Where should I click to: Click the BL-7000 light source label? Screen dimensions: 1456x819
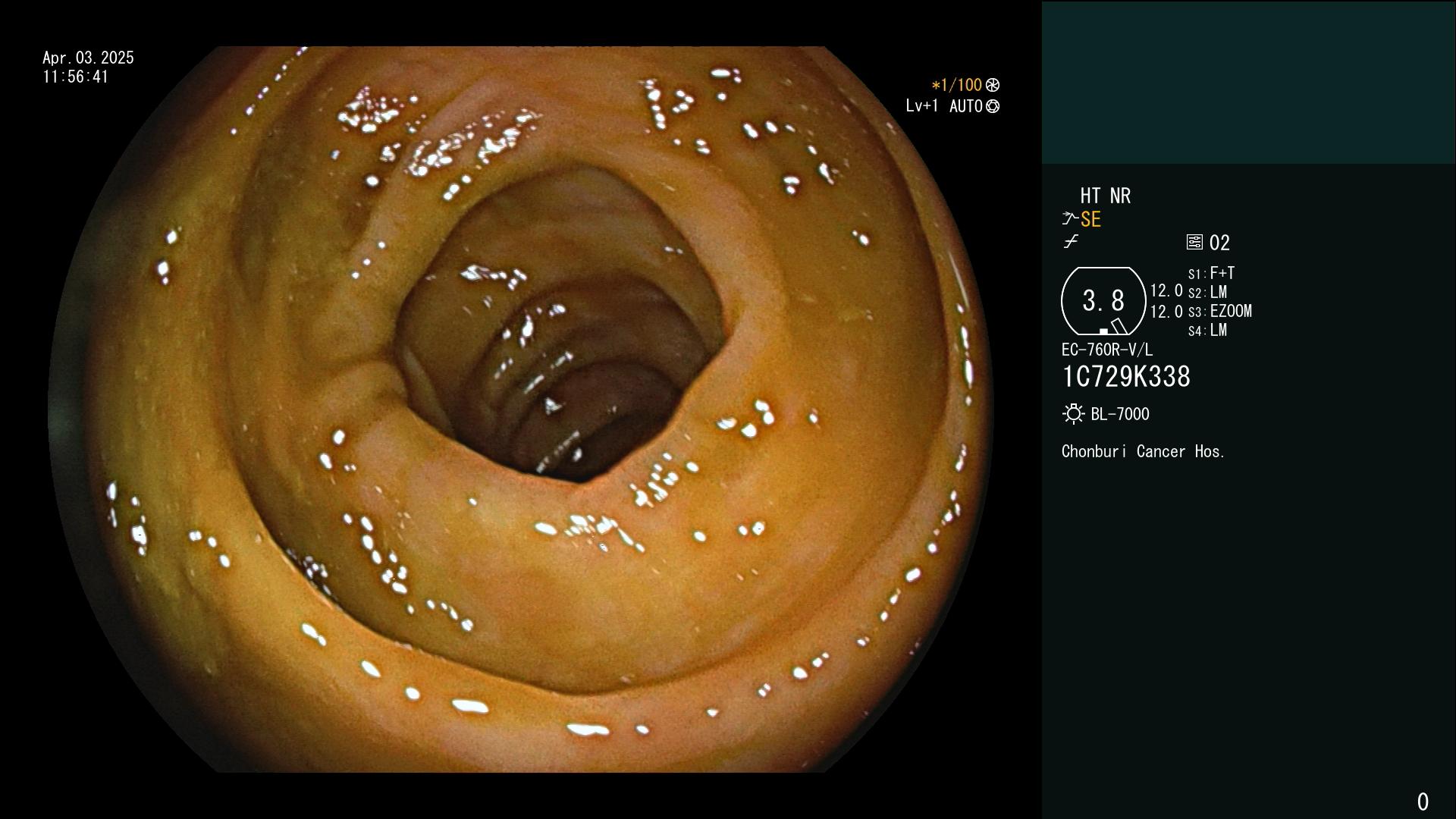(x=1120, y=414)
